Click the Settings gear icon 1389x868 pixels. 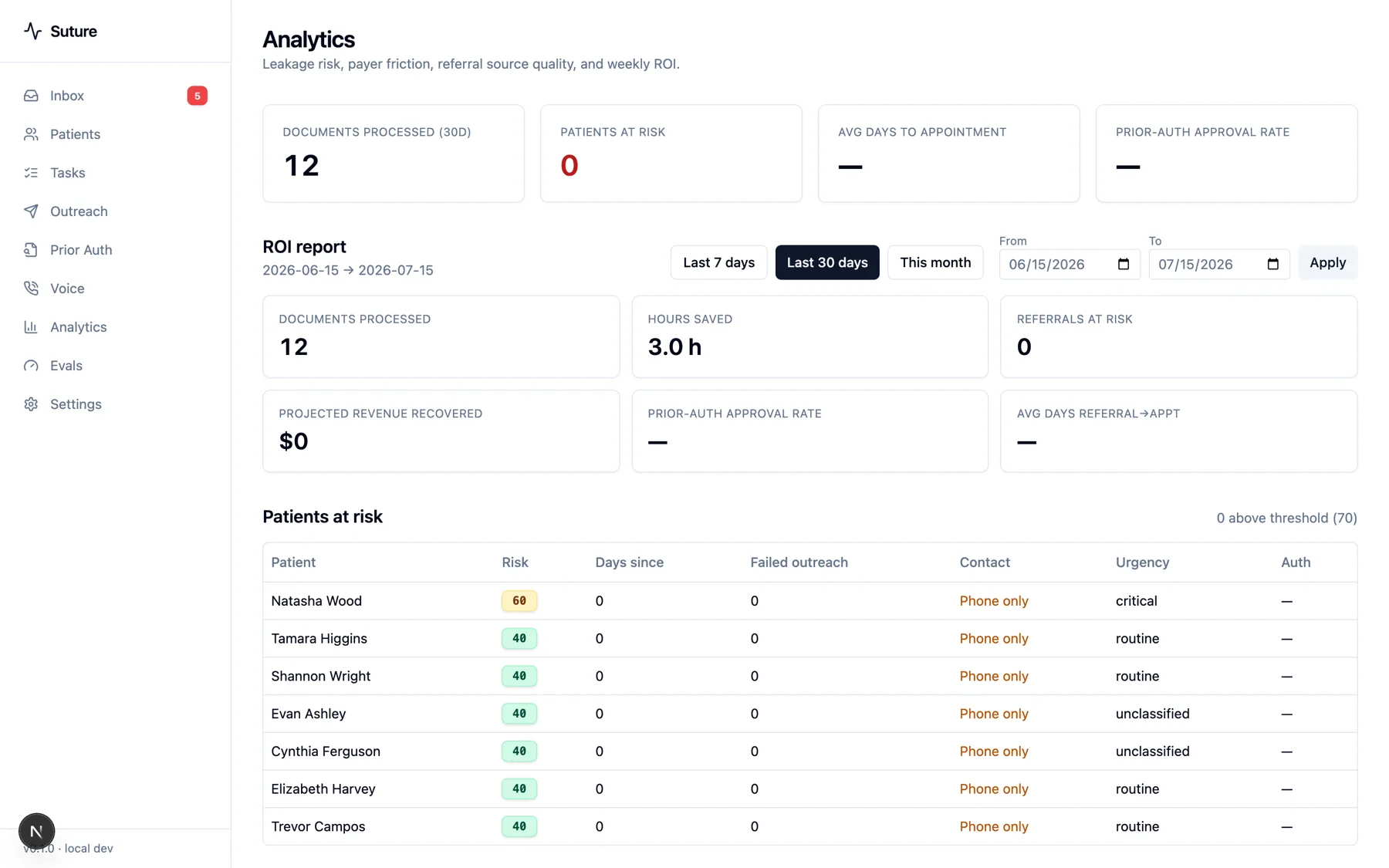[31, 404]
